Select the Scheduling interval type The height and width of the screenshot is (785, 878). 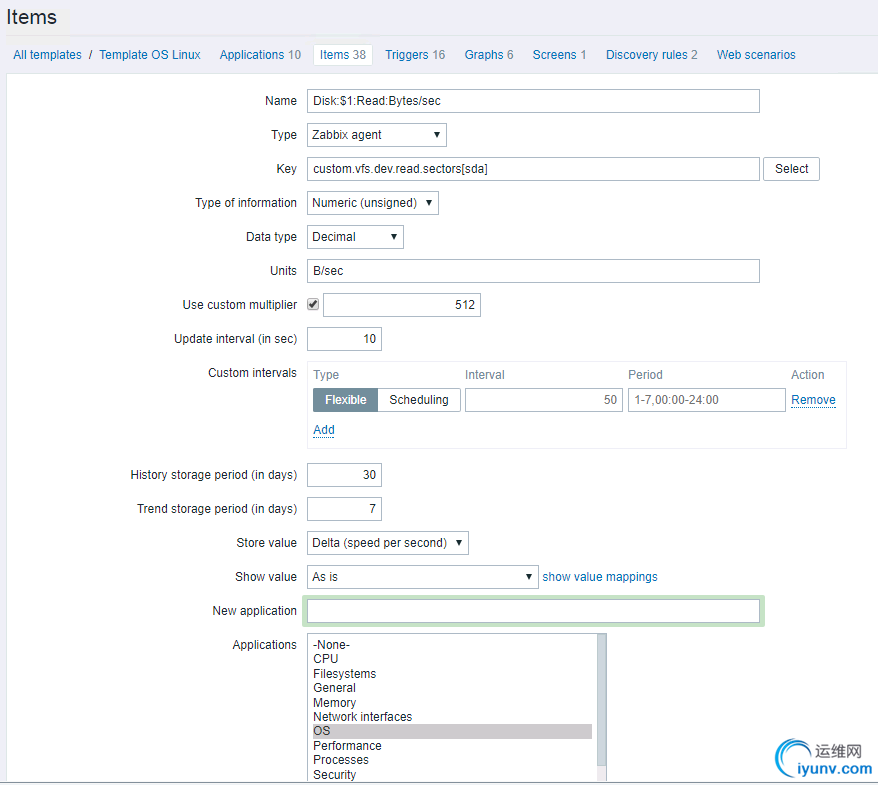(x=419, y=400)
